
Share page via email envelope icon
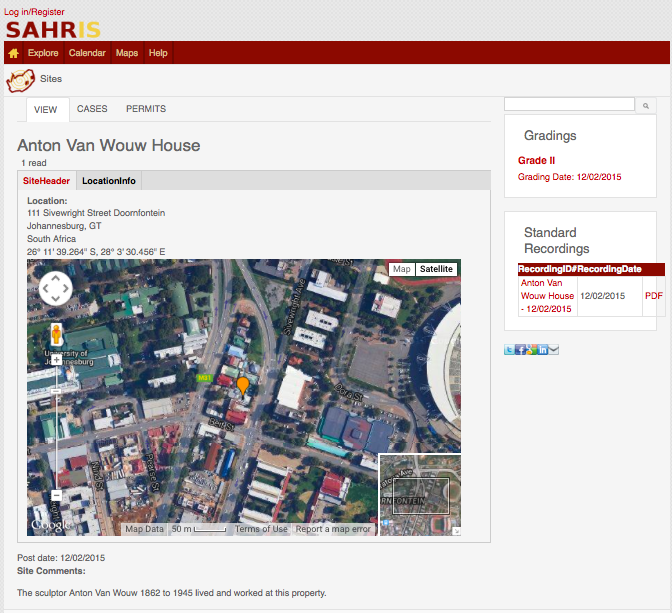point(554,349)
